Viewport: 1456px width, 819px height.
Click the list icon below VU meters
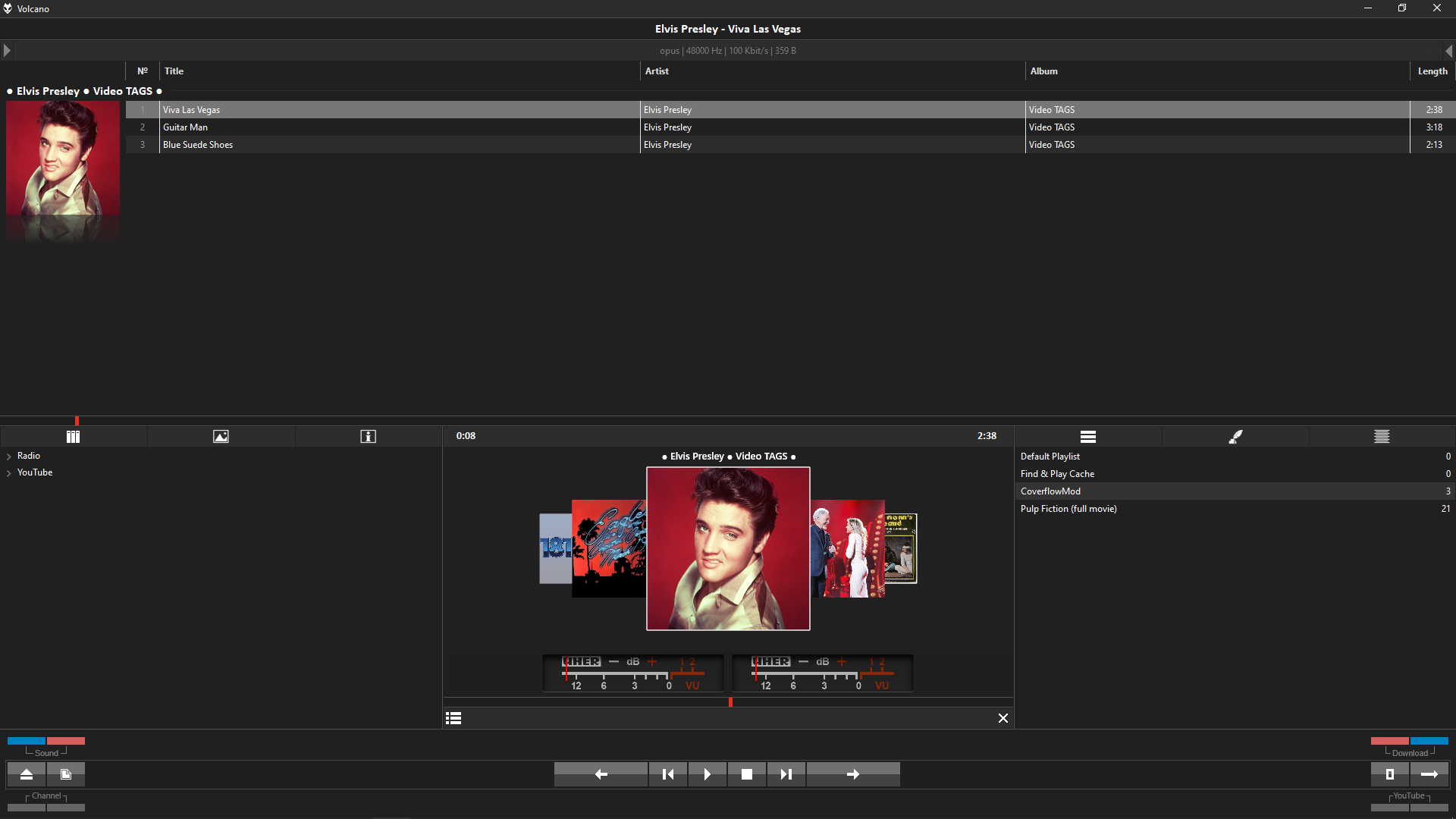coord(453,718)
